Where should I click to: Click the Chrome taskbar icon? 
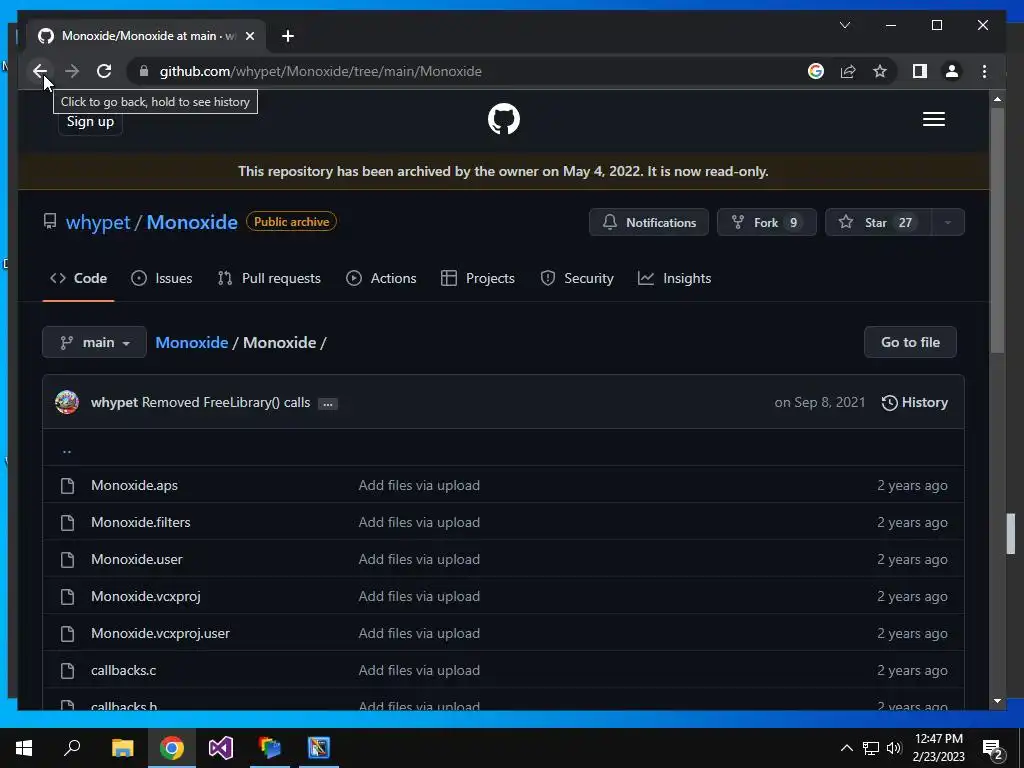pyautogui.click(x=171, y=748)
